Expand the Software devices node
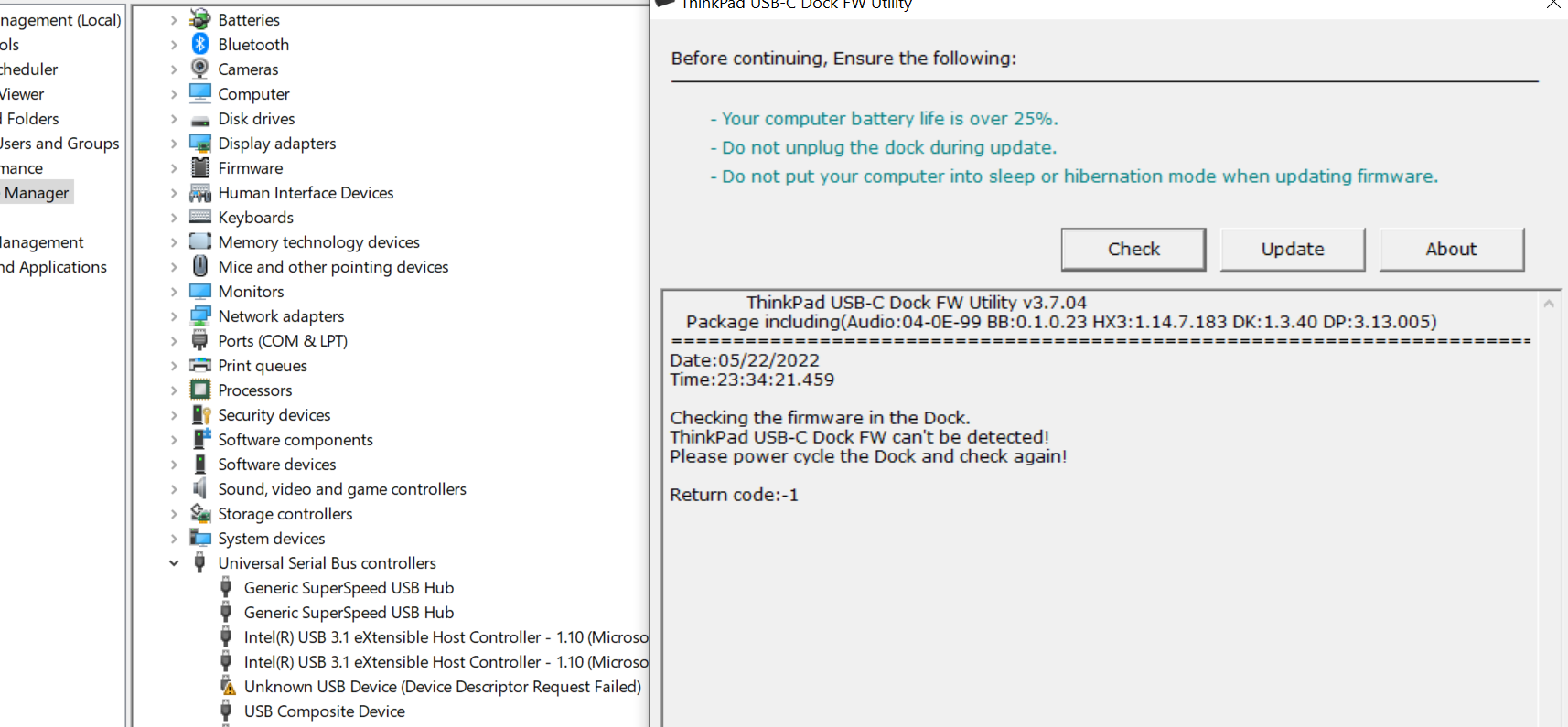The width and height of the screenshot is (1568, 727). tap(174, 464)
